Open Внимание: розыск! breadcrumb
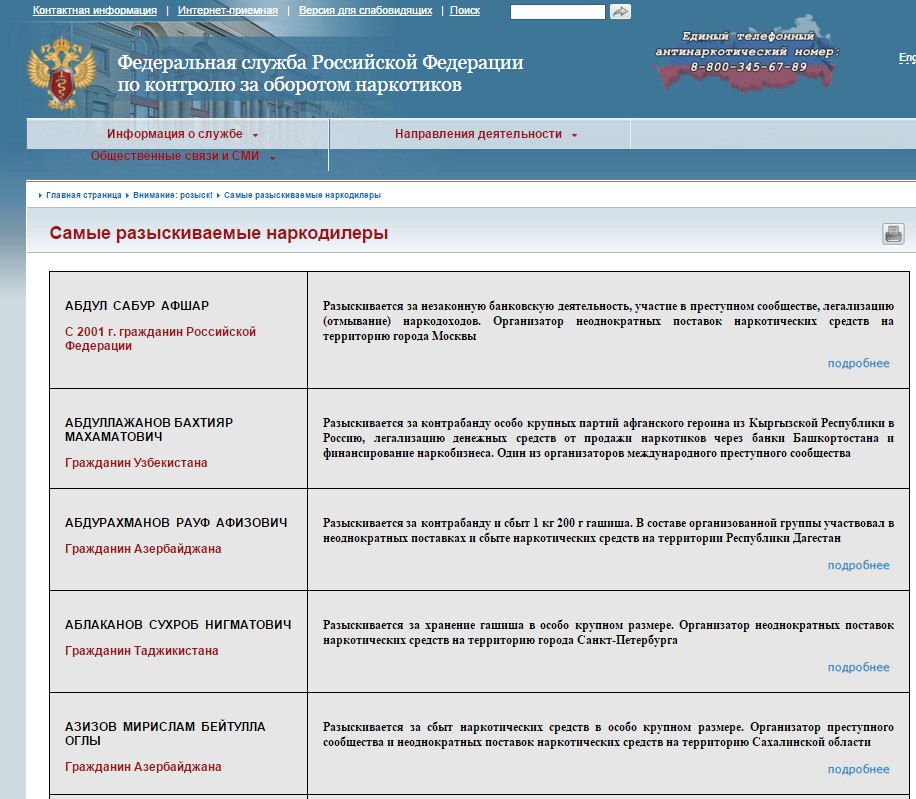Image resolution: width=916 pixels, height=799 pixels. [x=173, y=195]
